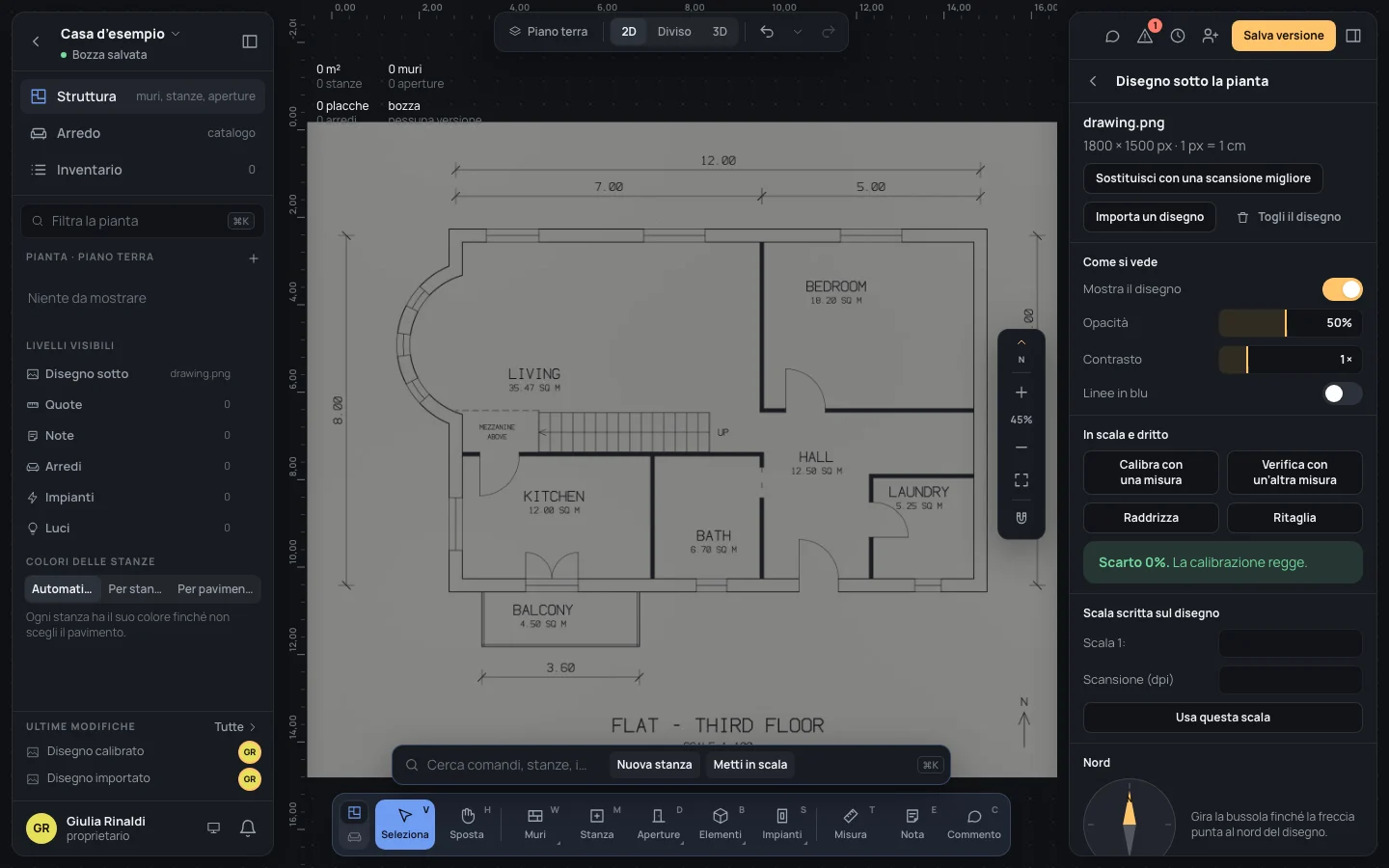This screenshot has height=868, width=1389.
Task: Open undo history dropdown chevron
Action: pyautogui.click(x=798, y=32)
